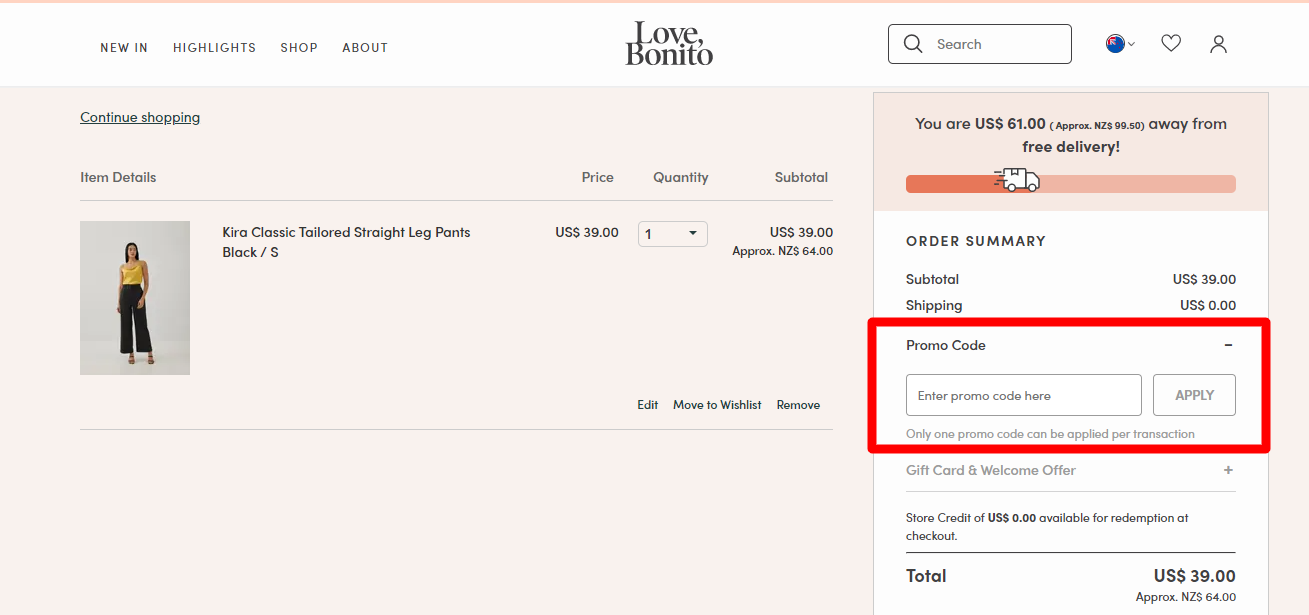Click the Store Credit notice text
1309x615 pixels.
point(1047,527)
